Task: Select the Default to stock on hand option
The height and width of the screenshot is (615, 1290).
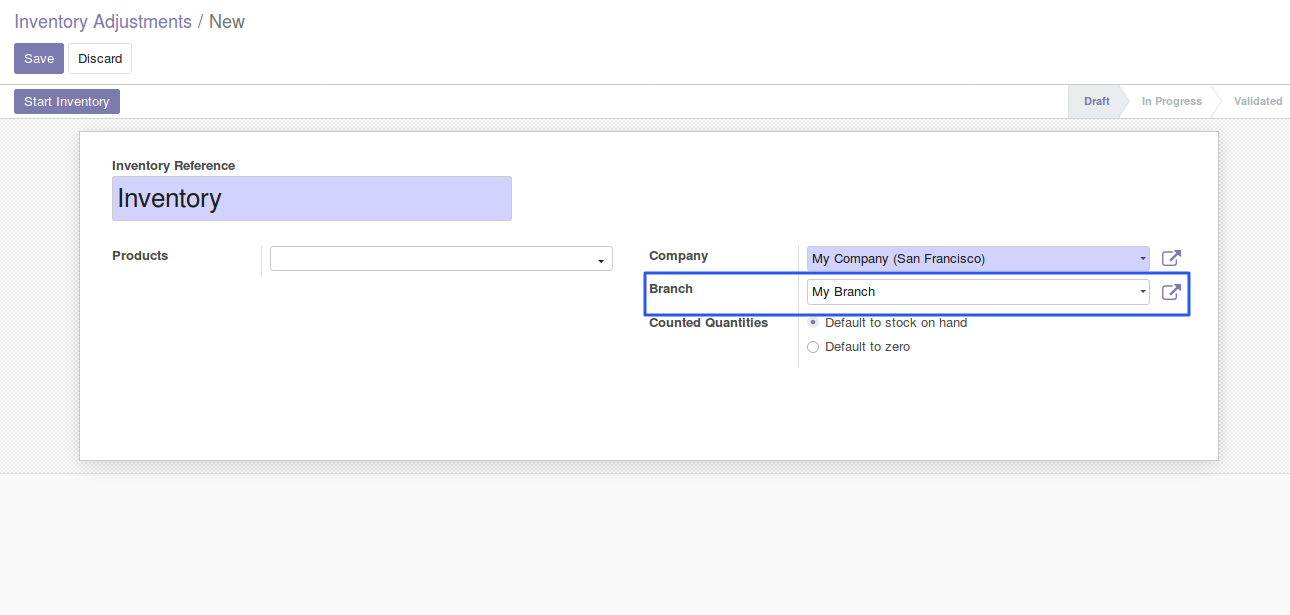Action: tap(813, 323)
